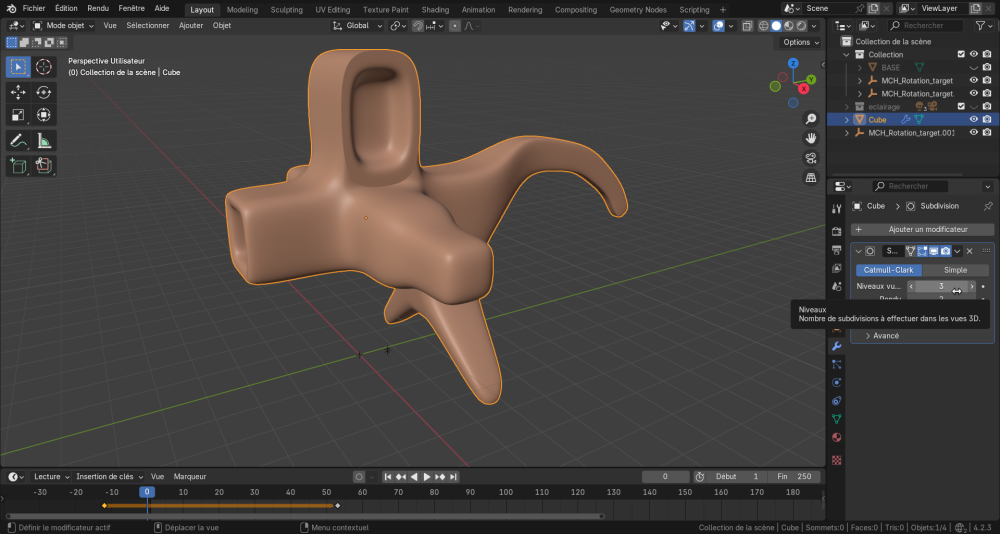Select the Move tool in the toolbar

pos(18,92)
